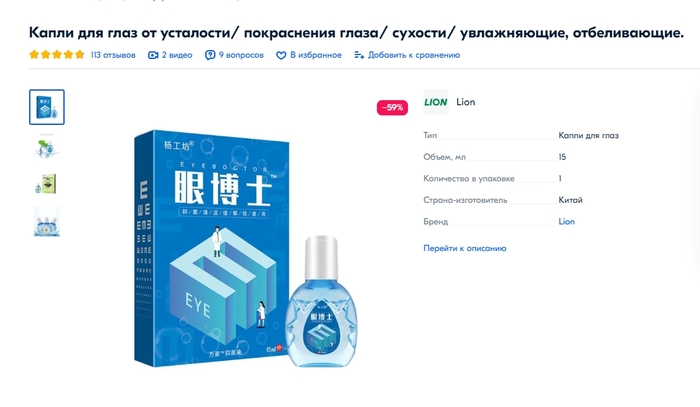
Task: Click the main eye drops product image
Action: click(x=245, y=249)
